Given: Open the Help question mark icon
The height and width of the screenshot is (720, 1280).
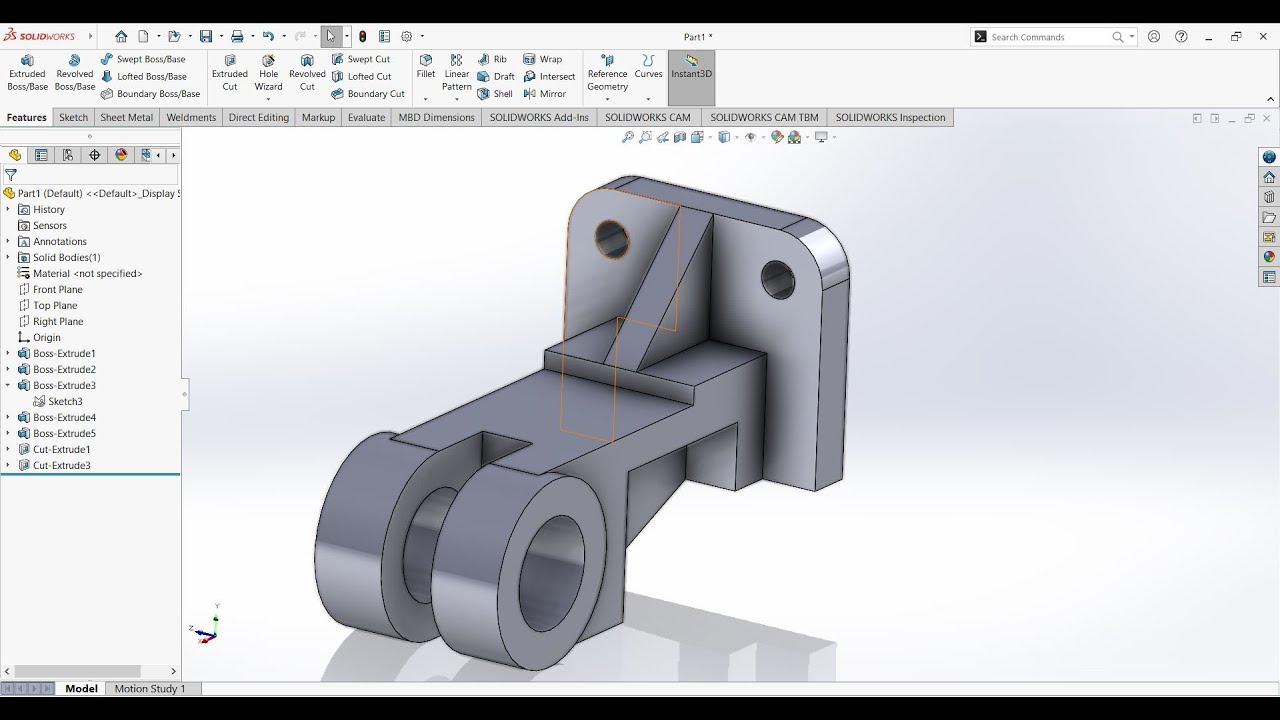Looking at the screenshot, I should [1181, 36].
